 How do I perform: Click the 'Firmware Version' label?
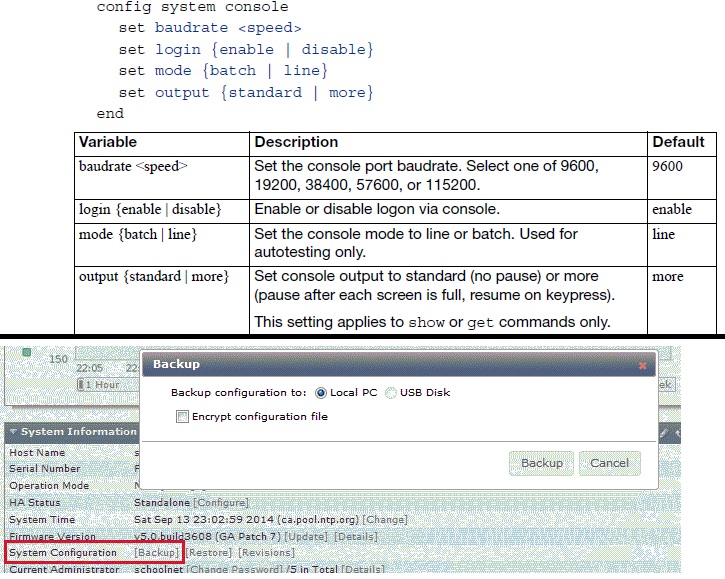click(52, 537)
